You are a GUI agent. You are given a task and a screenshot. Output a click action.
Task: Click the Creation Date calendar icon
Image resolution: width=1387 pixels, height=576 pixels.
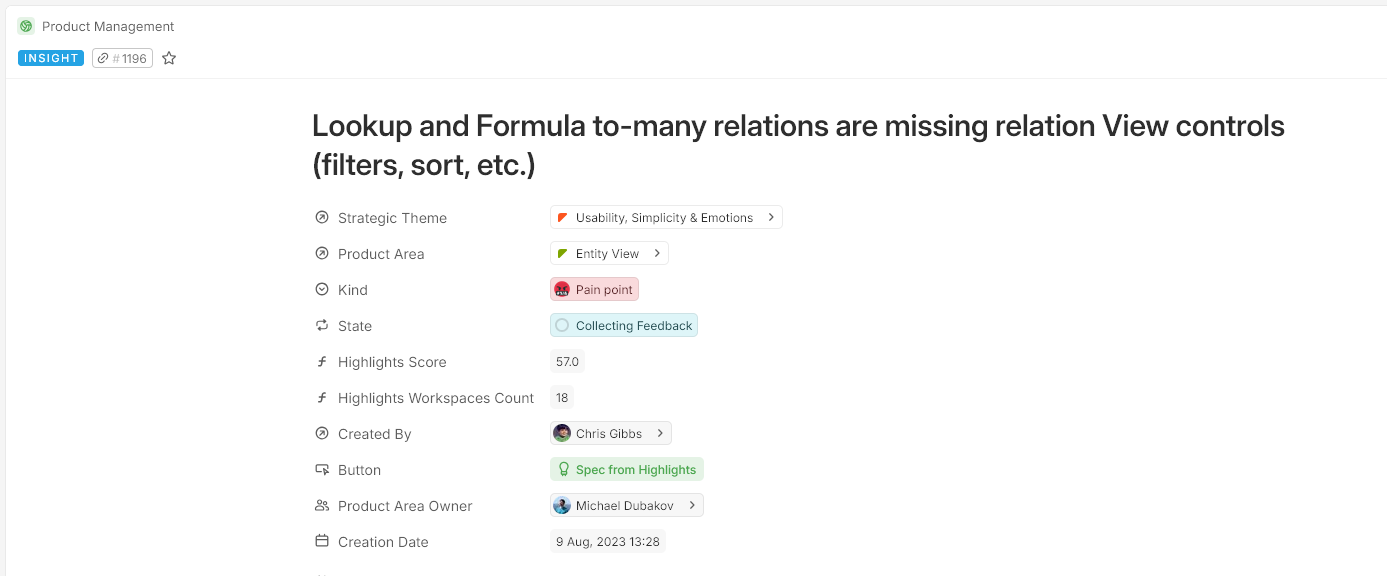coord(322,542)
